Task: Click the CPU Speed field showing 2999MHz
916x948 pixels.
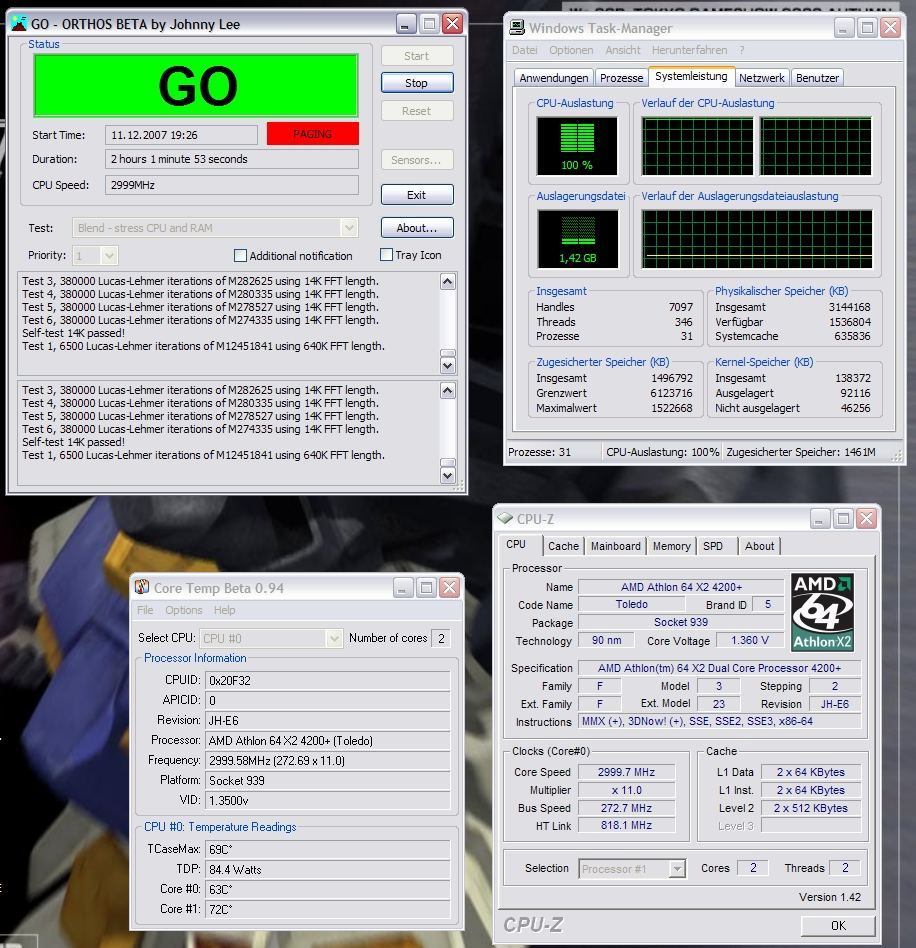Action: (x=232, y=185)
